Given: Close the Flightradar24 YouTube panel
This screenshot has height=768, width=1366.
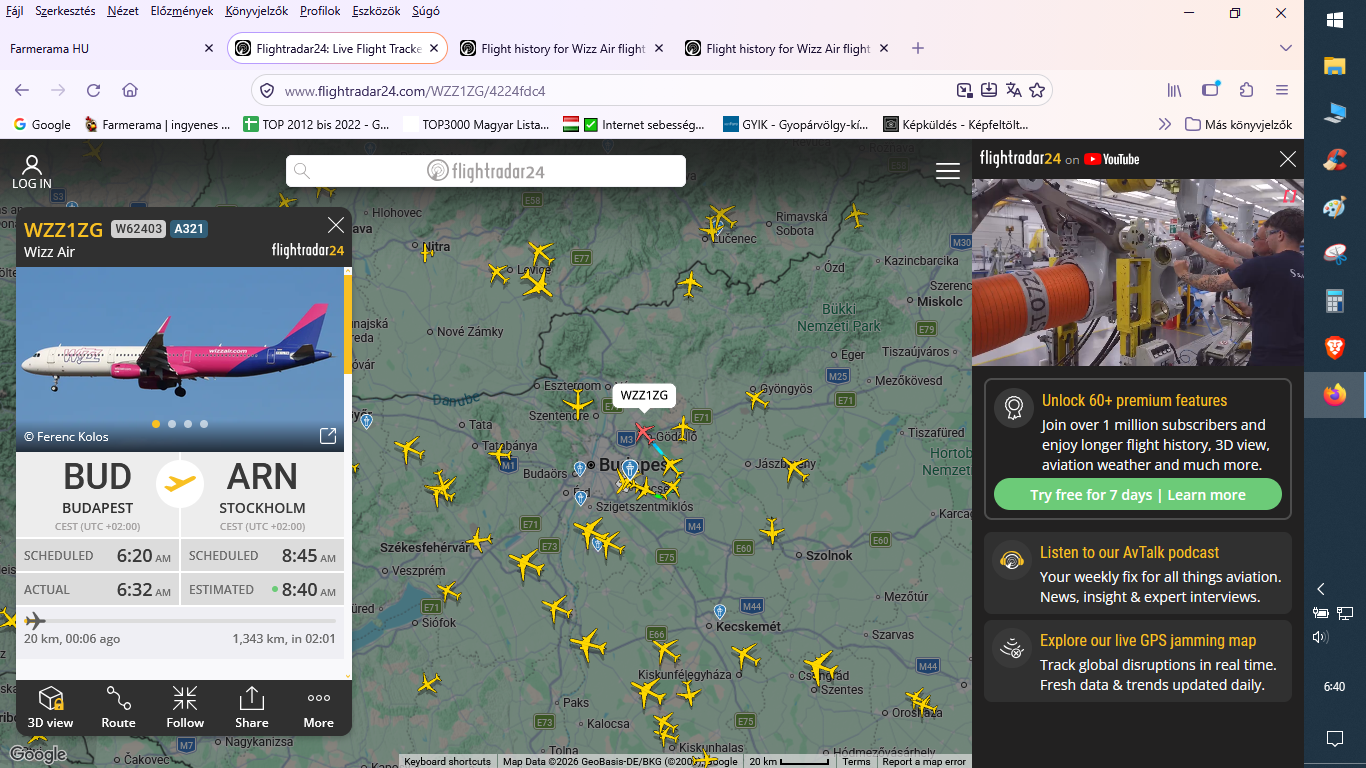Looking at the screenshot, I should click(x=1288, y=159).
